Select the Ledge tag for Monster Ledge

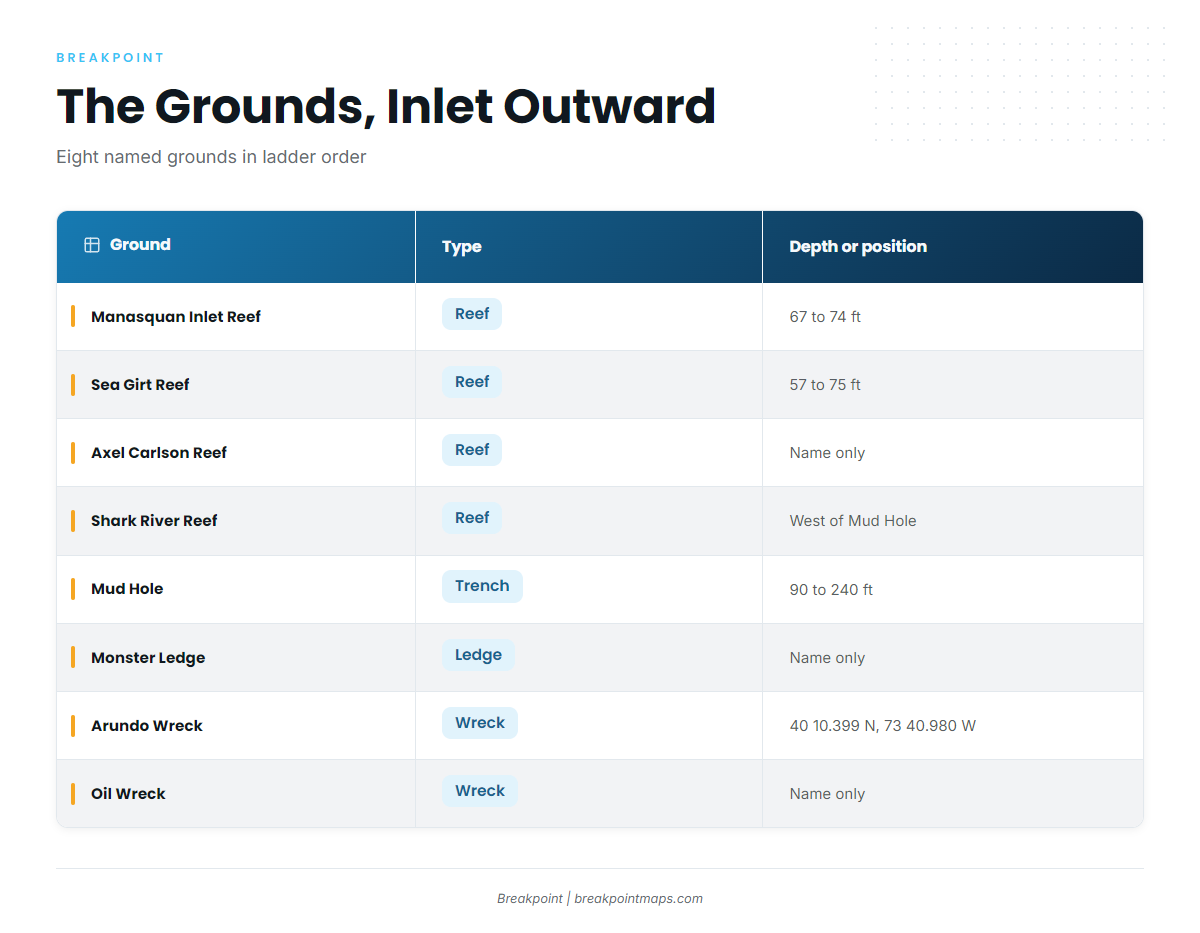pos(478,655)
